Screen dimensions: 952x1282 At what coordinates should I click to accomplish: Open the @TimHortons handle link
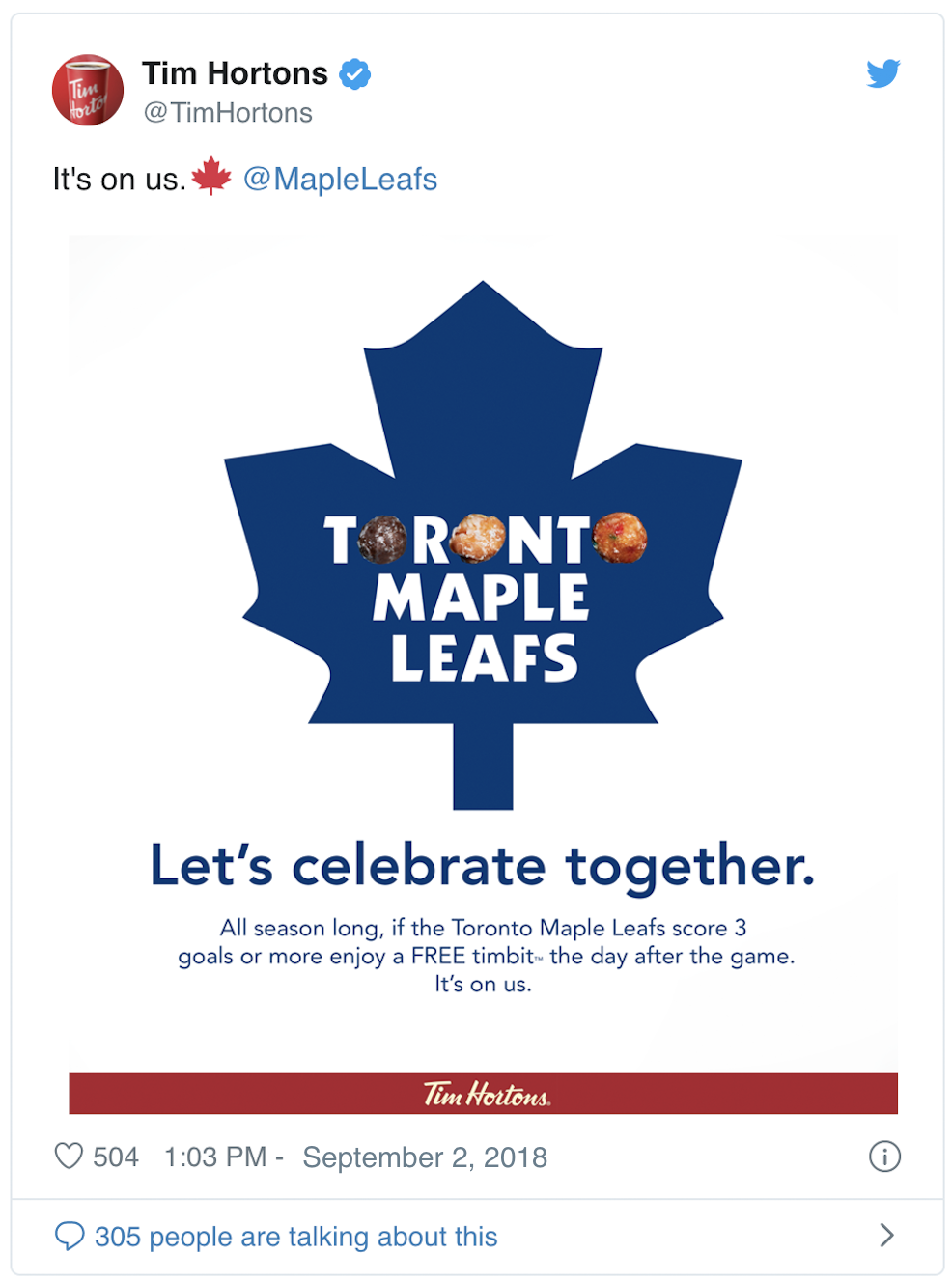[x=228, y=113]
